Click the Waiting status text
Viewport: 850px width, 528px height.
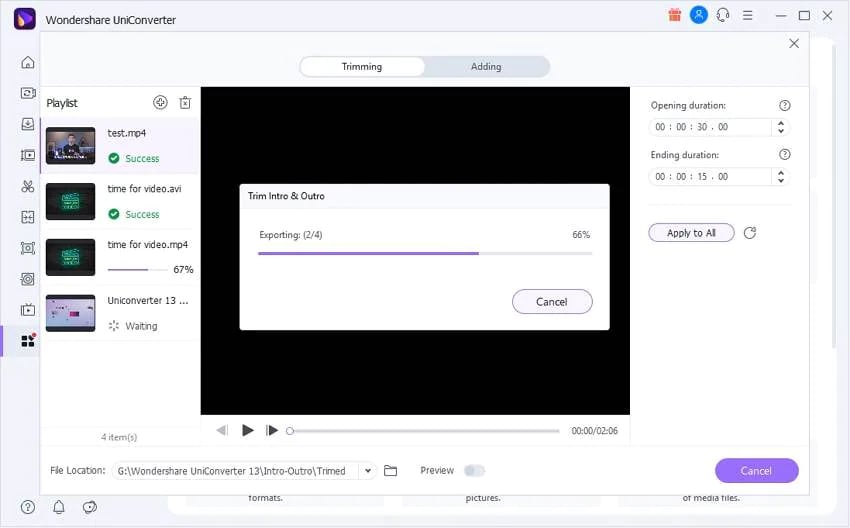[x=141, y=326]
